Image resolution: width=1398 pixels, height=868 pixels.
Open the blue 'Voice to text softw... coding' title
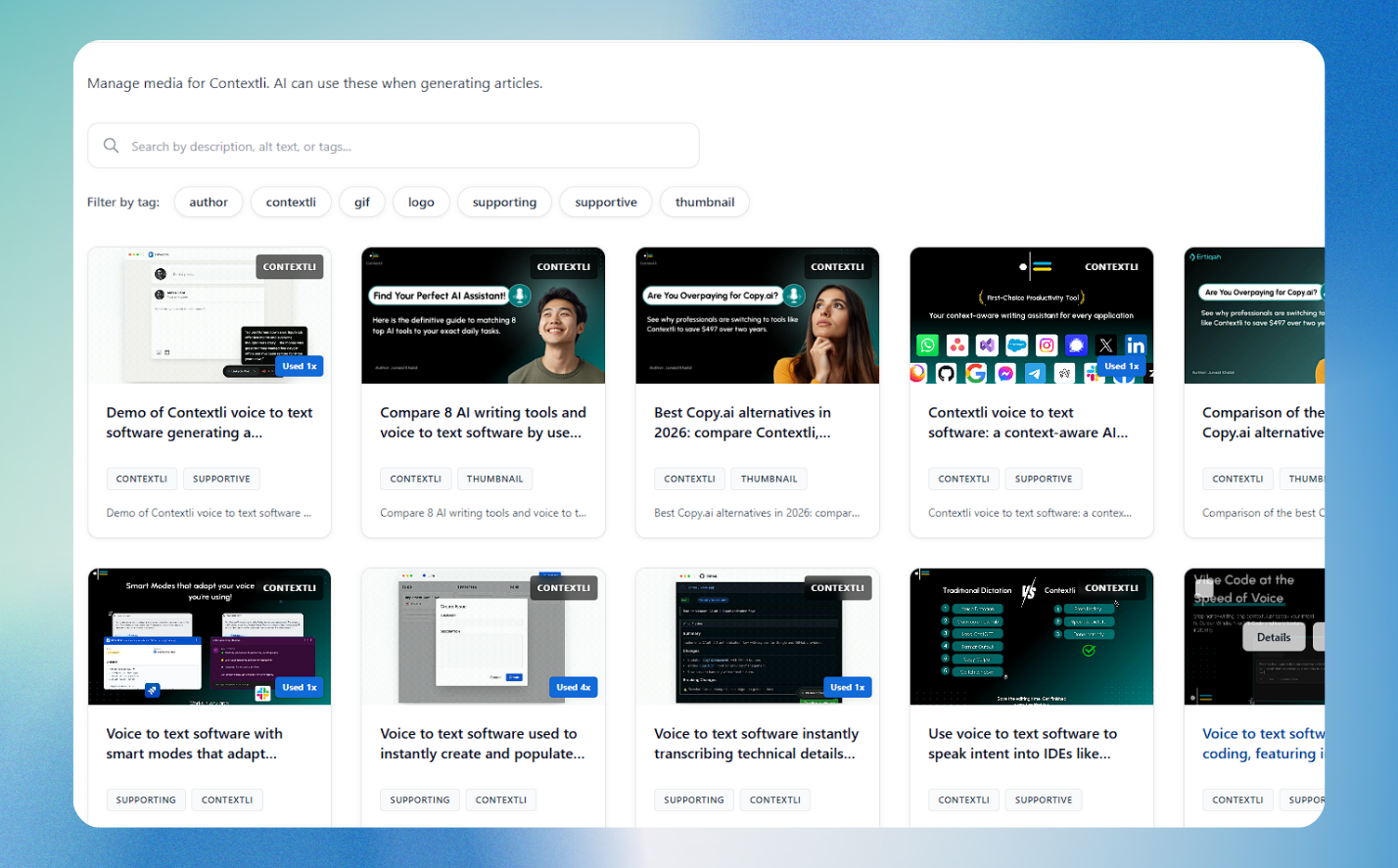click(x=1263, y=744)
